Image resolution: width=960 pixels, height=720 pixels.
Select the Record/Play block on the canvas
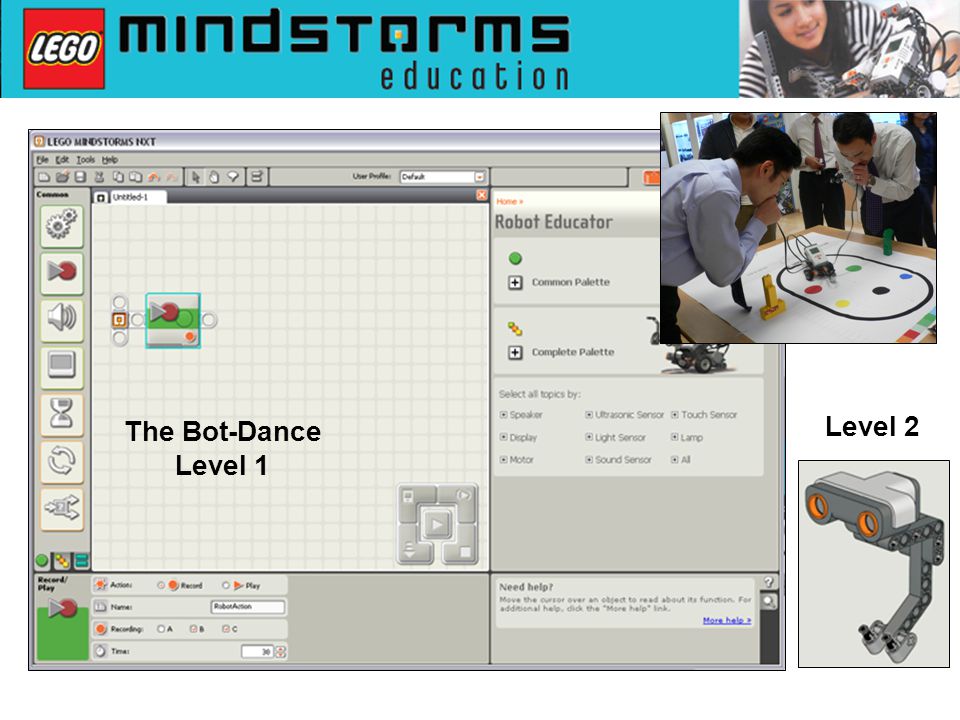click(x=173, y=321)
